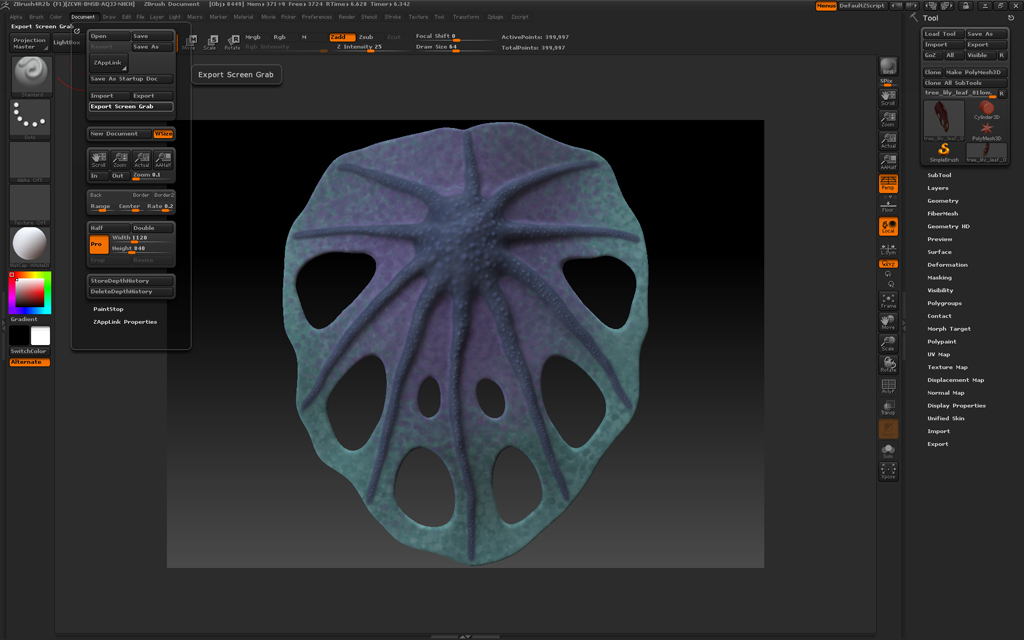Screen dimensions: 1024x640
Task: Open the Preferences menu
Action: point(317,17)
